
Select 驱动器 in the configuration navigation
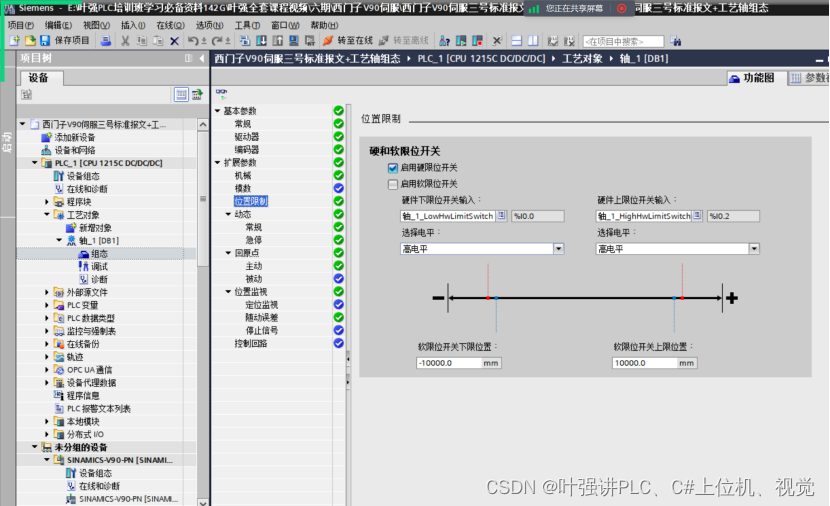(x=247, y=137)
